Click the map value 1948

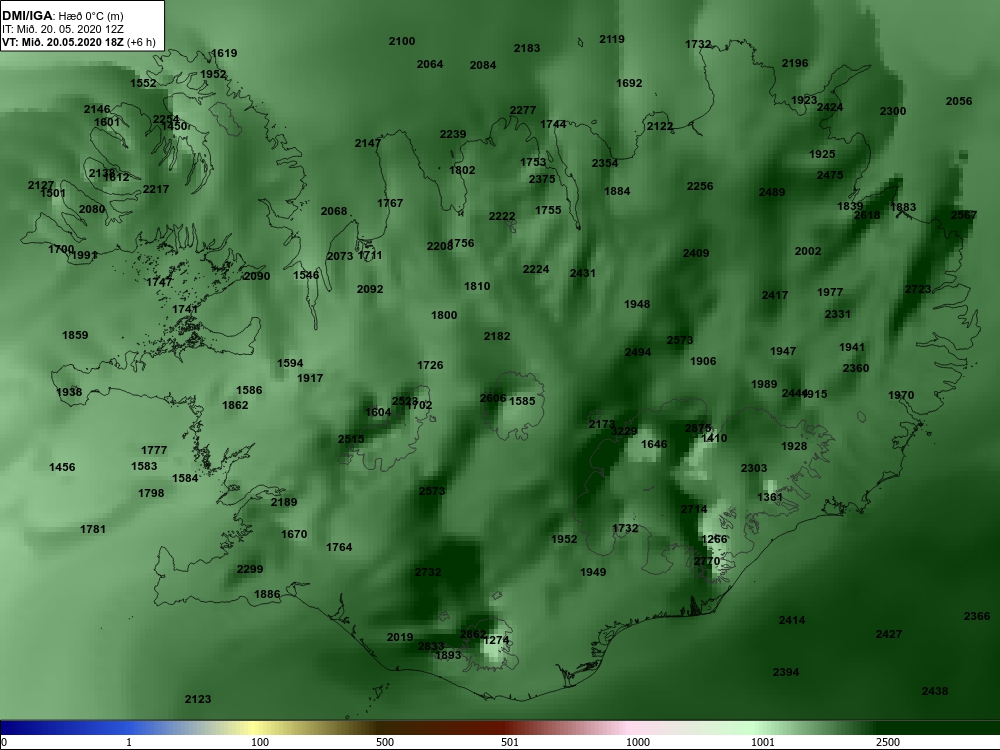coord(637,304)
